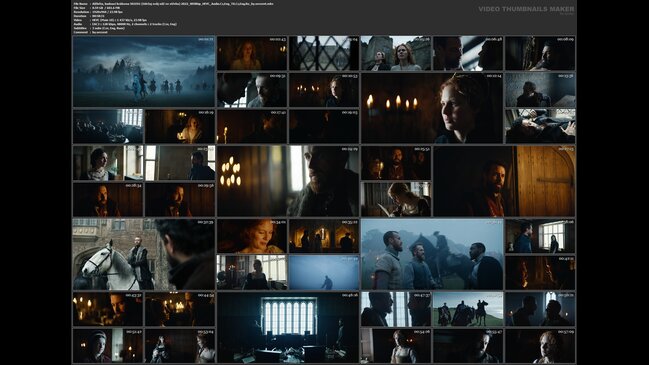Open large candelabra and bearded profile thumbnail
This screenshot has width=649, height=365.
(x=288, y=181)
